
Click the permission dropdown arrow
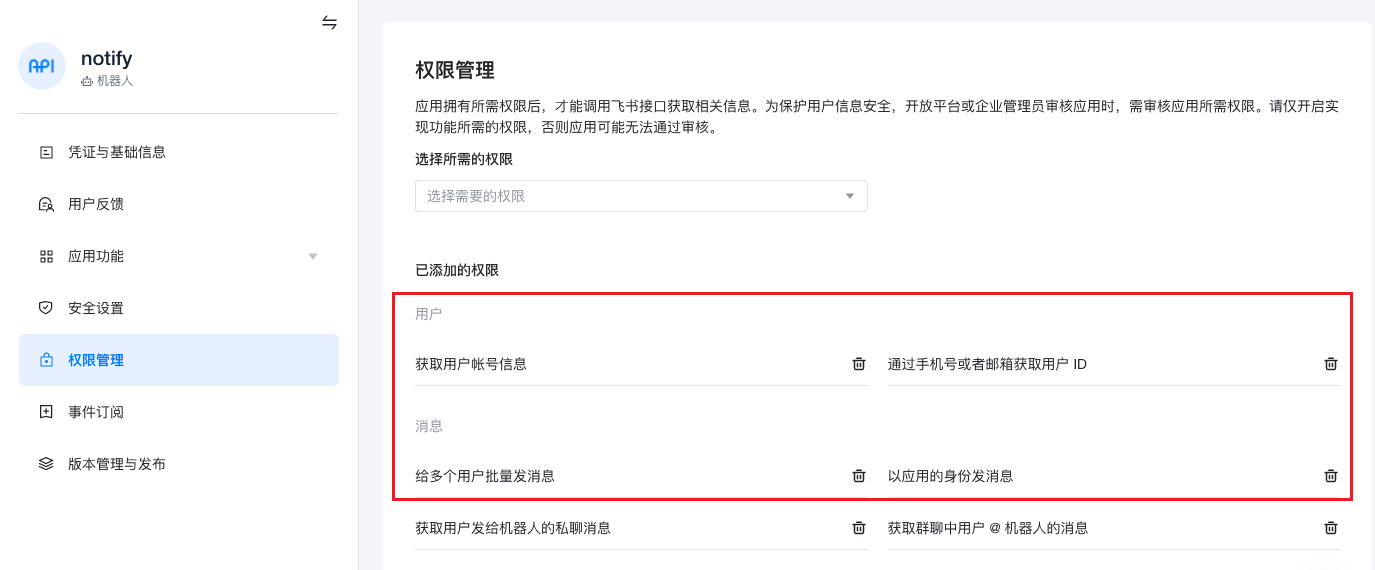pos(850,196)
